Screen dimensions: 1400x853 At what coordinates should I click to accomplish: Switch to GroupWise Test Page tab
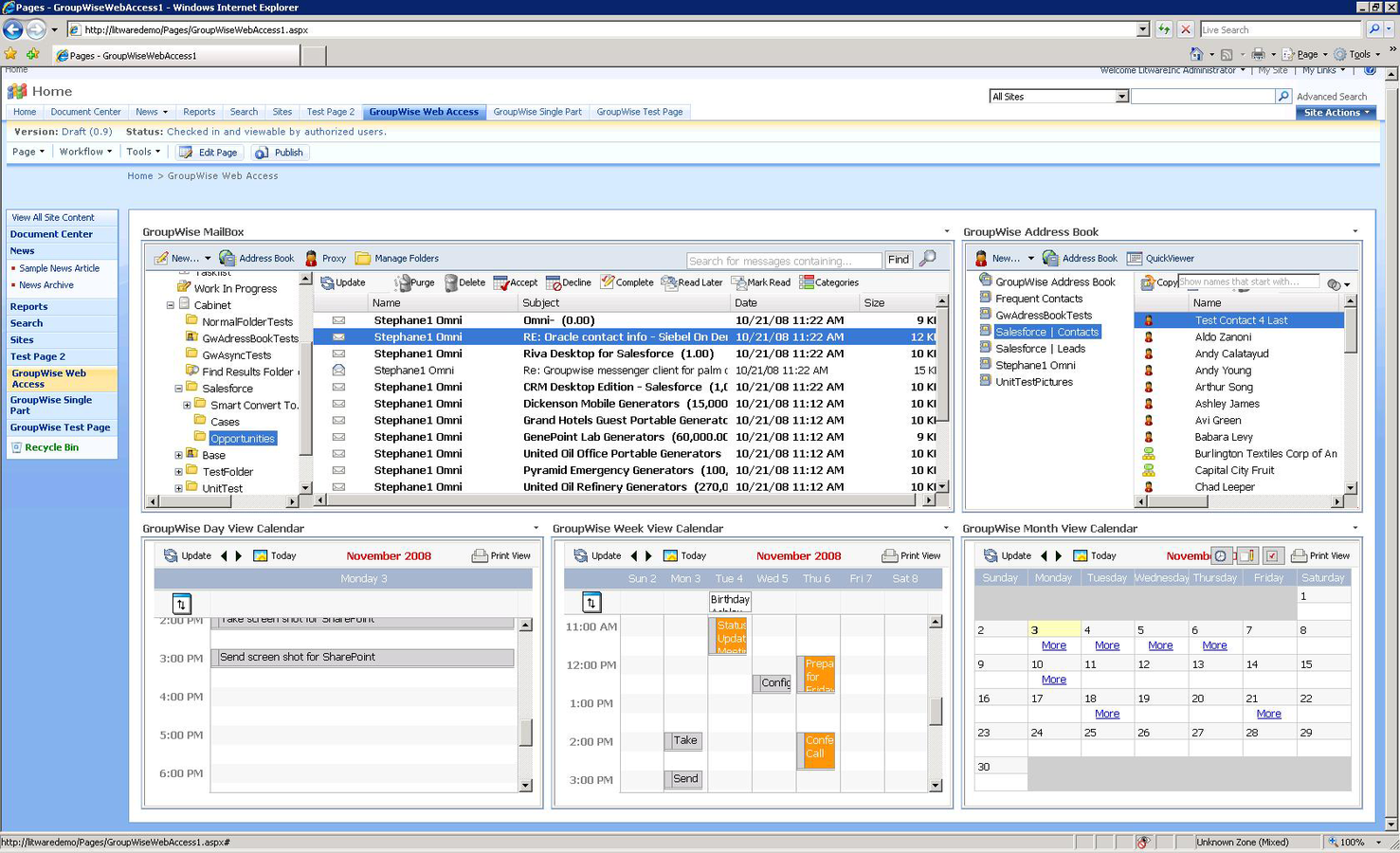pos(640,112)
